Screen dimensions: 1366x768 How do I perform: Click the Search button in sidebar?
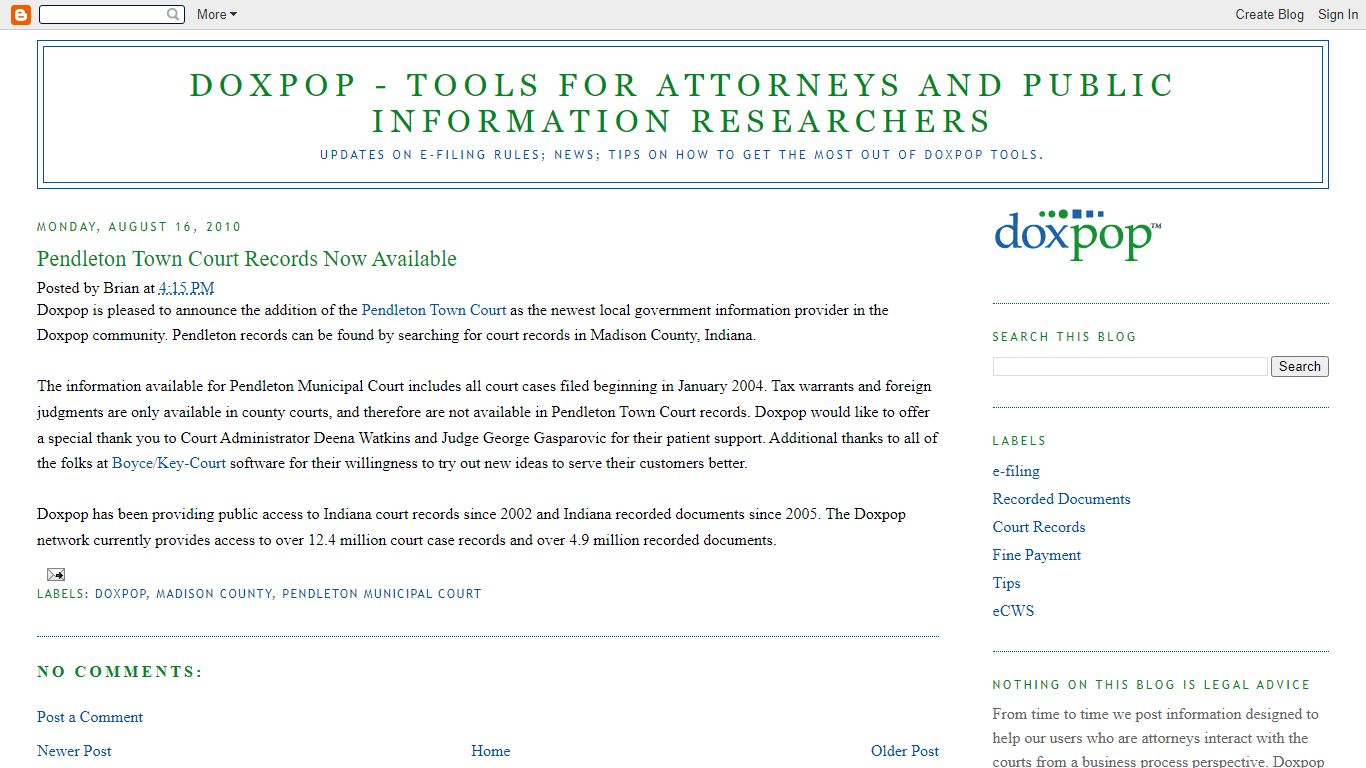click(x=1300, y=366)
